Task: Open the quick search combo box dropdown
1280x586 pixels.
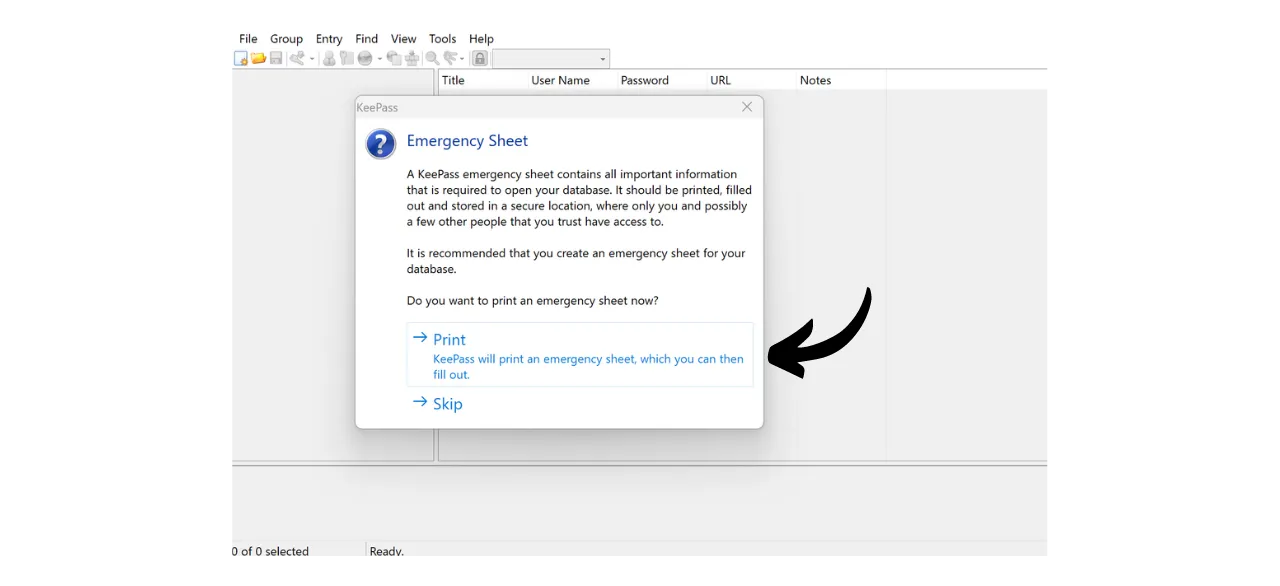Action: pos(602,58)
